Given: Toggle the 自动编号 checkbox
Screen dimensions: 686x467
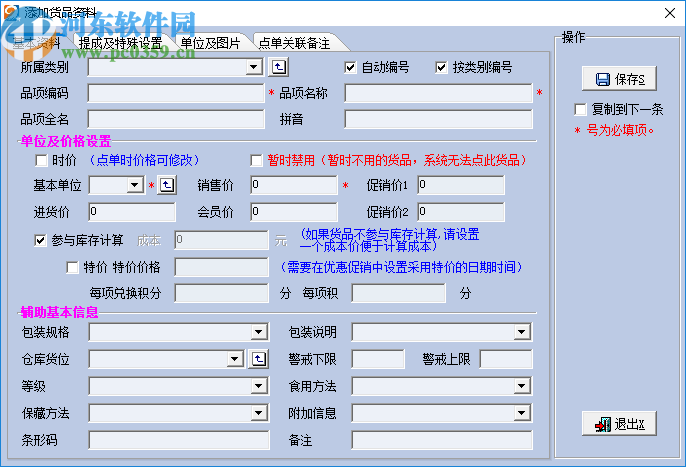Looking at the screenshot, I should click(x=350, y=67).
